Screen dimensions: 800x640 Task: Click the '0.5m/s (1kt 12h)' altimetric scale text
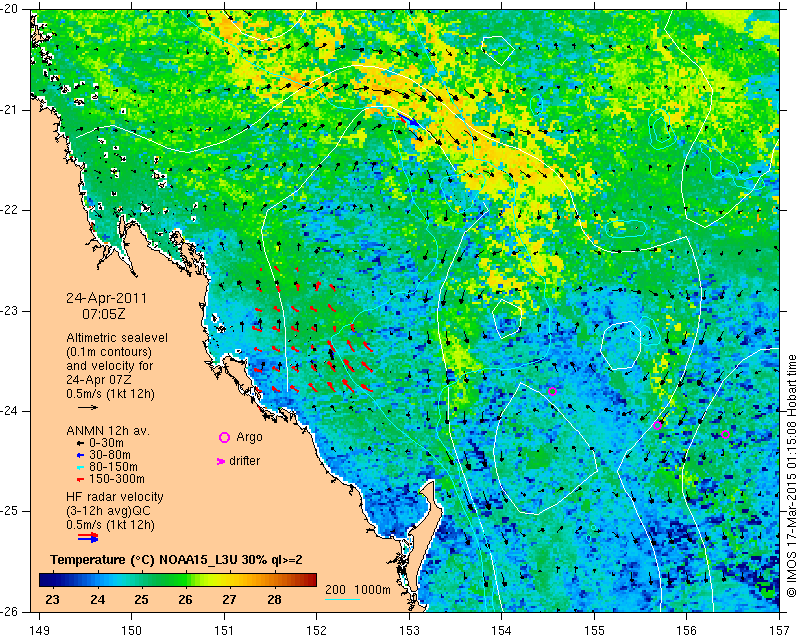pos(110,394)
